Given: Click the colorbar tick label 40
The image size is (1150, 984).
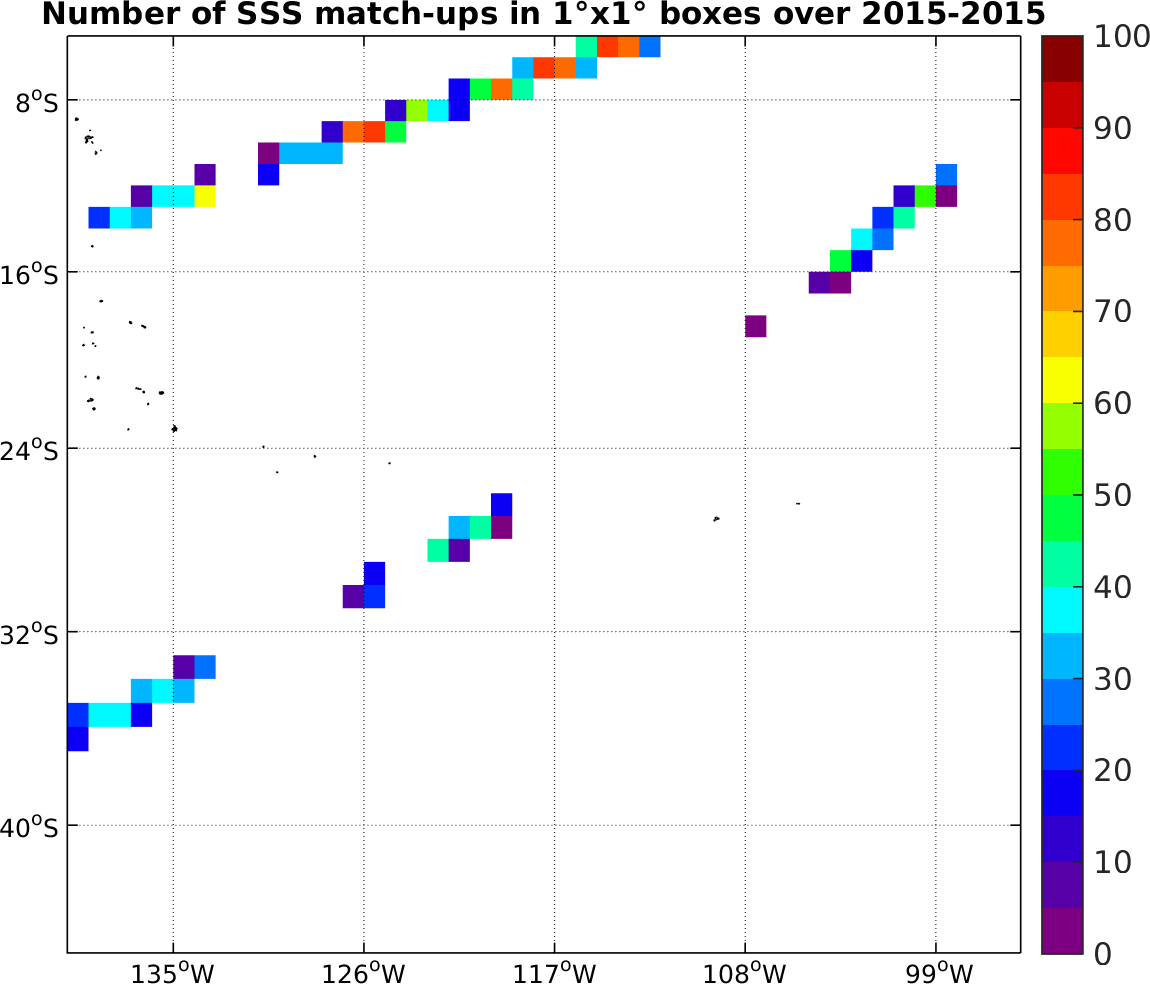Looking at the screenshot, I should 1113,587.
